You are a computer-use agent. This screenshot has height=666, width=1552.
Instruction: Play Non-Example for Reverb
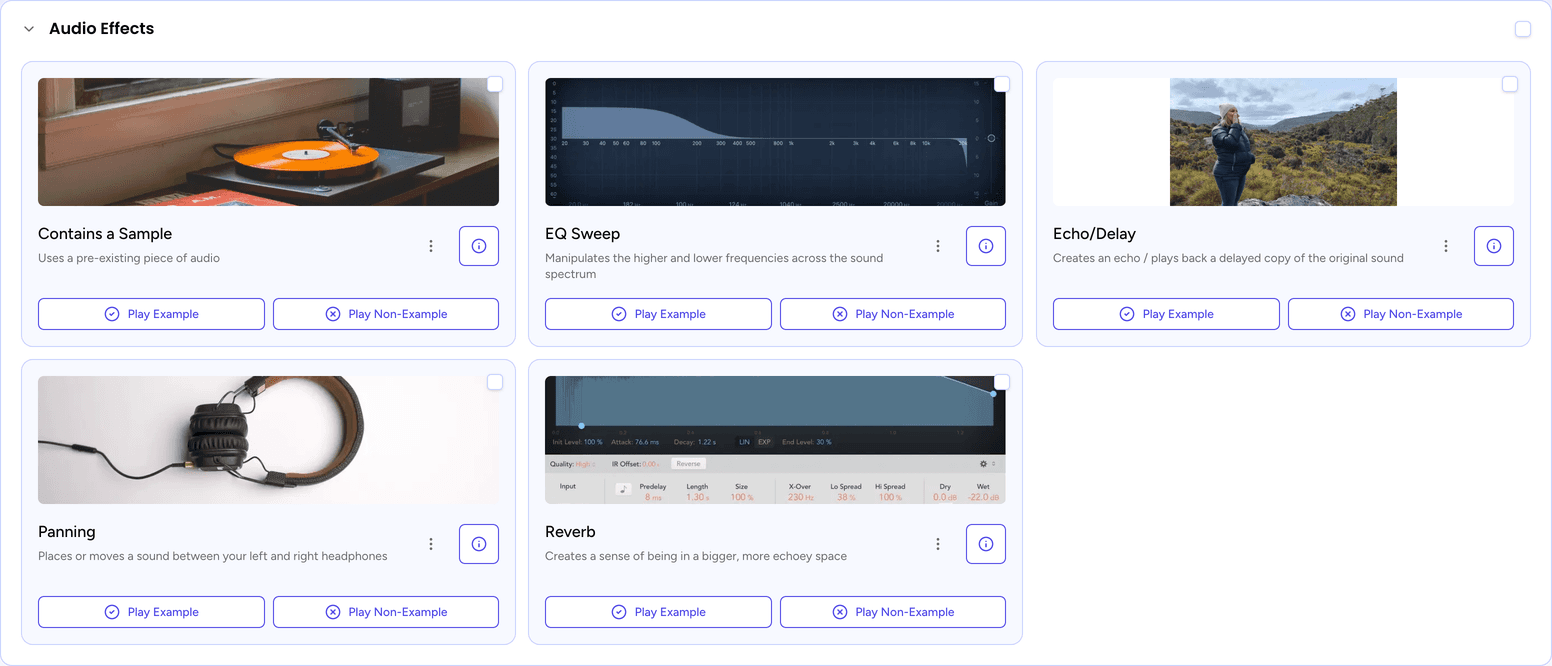(893, 612)
